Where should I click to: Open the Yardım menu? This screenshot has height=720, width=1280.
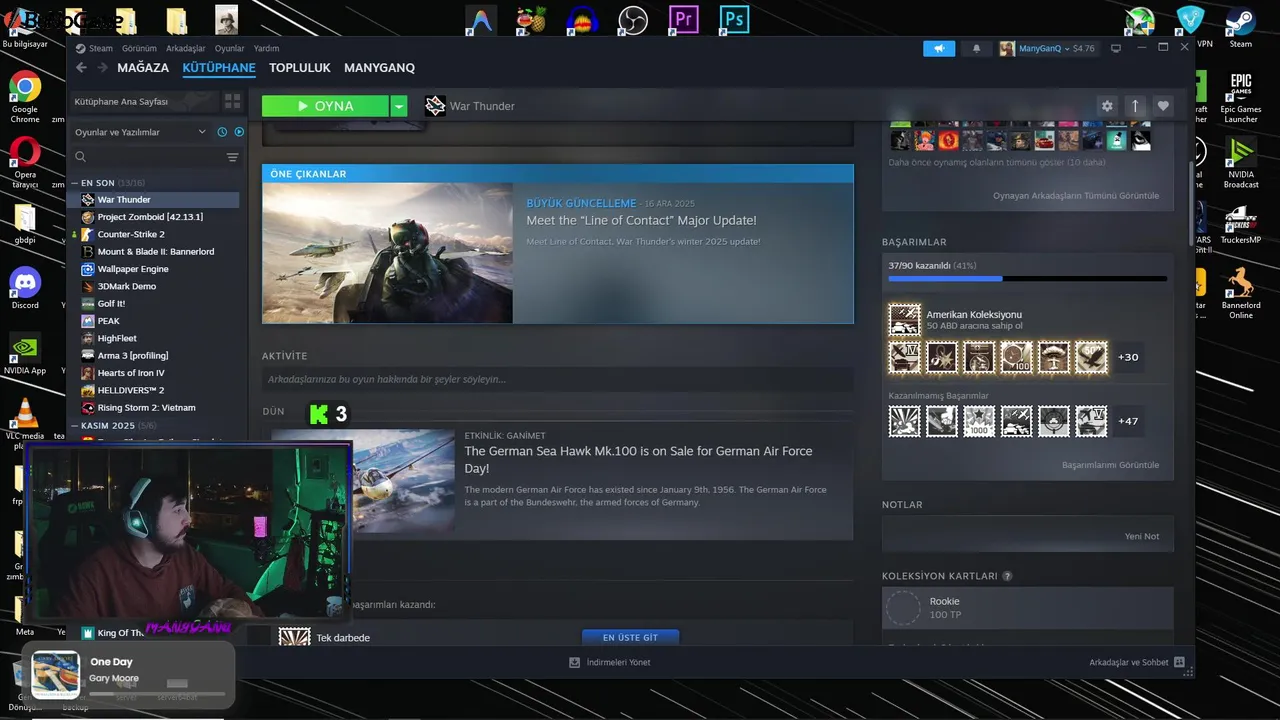pyautogui.click(x=266, y=48)
